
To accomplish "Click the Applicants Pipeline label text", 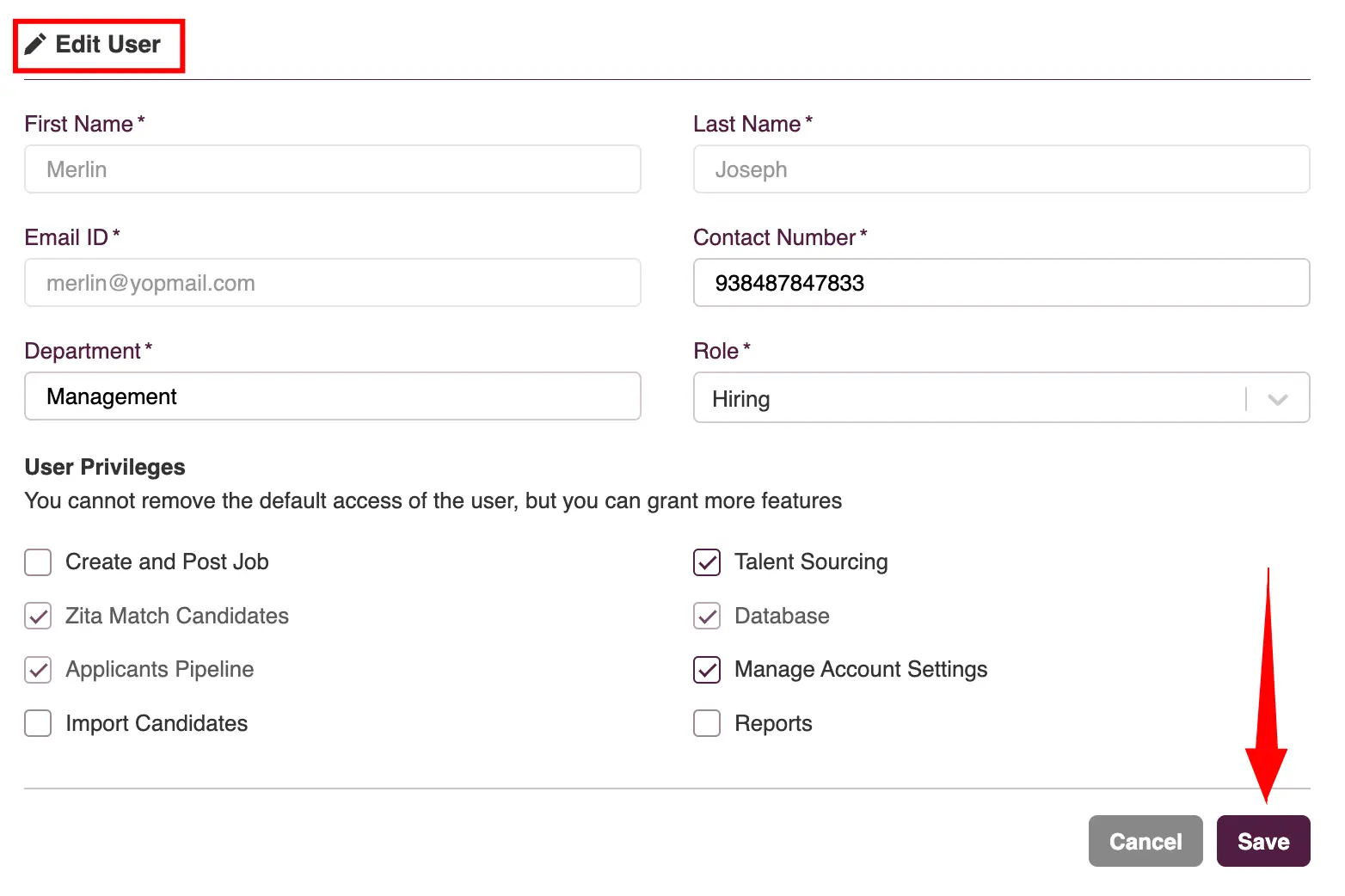I will coord(160,670).
